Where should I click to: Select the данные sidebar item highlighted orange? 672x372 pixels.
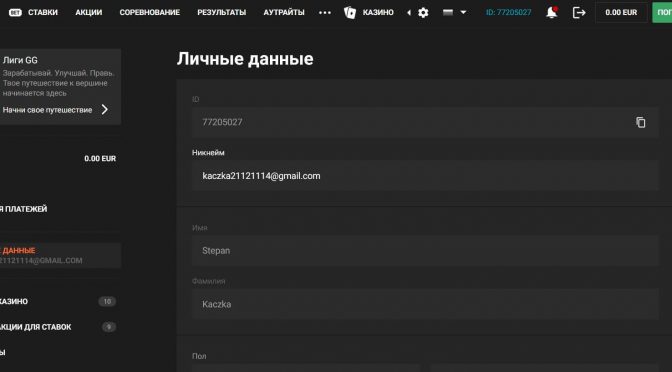click(60, 255)
